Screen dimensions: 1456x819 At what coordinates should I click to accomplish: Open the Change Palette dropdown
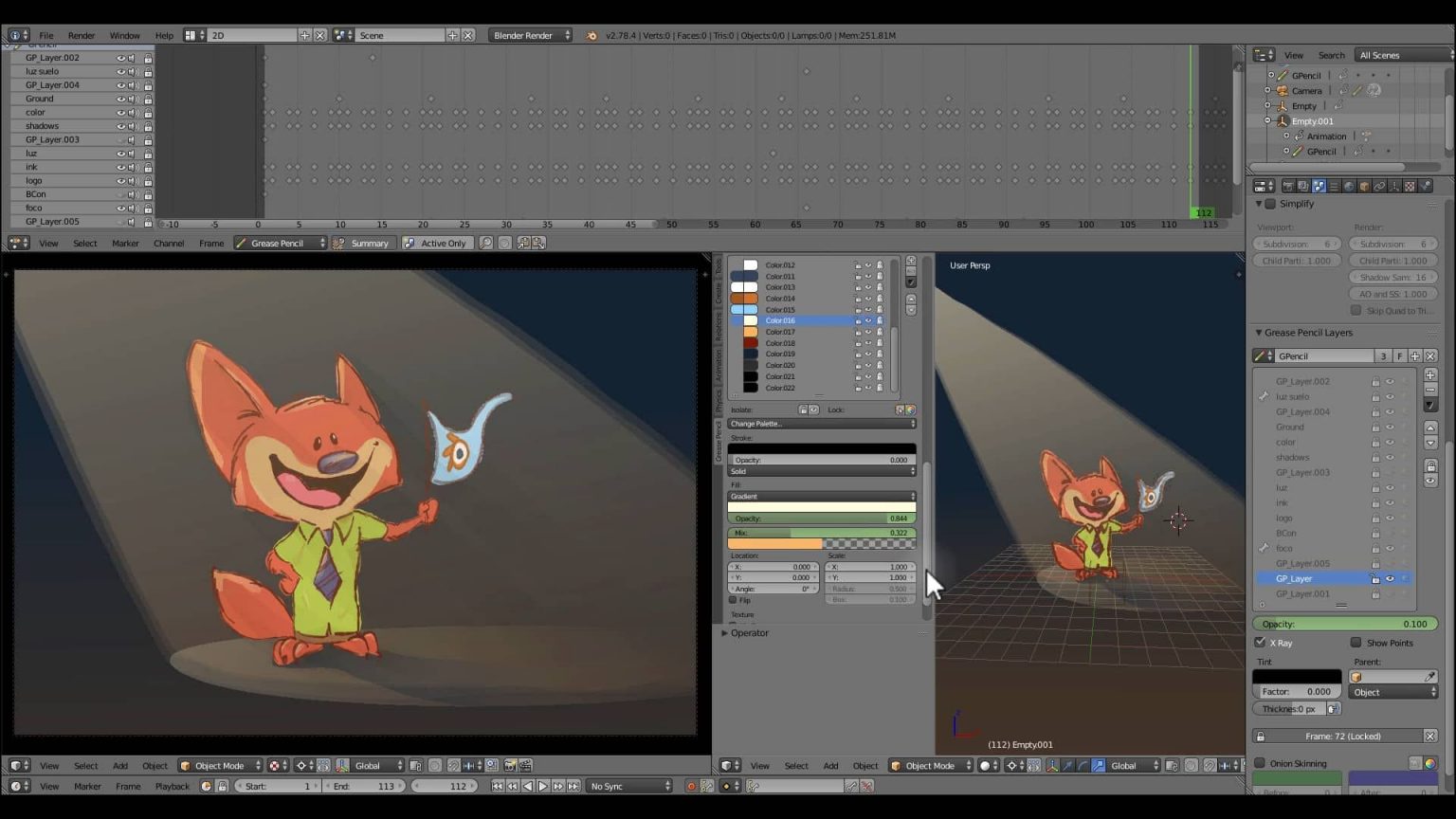tap(821, 424)
